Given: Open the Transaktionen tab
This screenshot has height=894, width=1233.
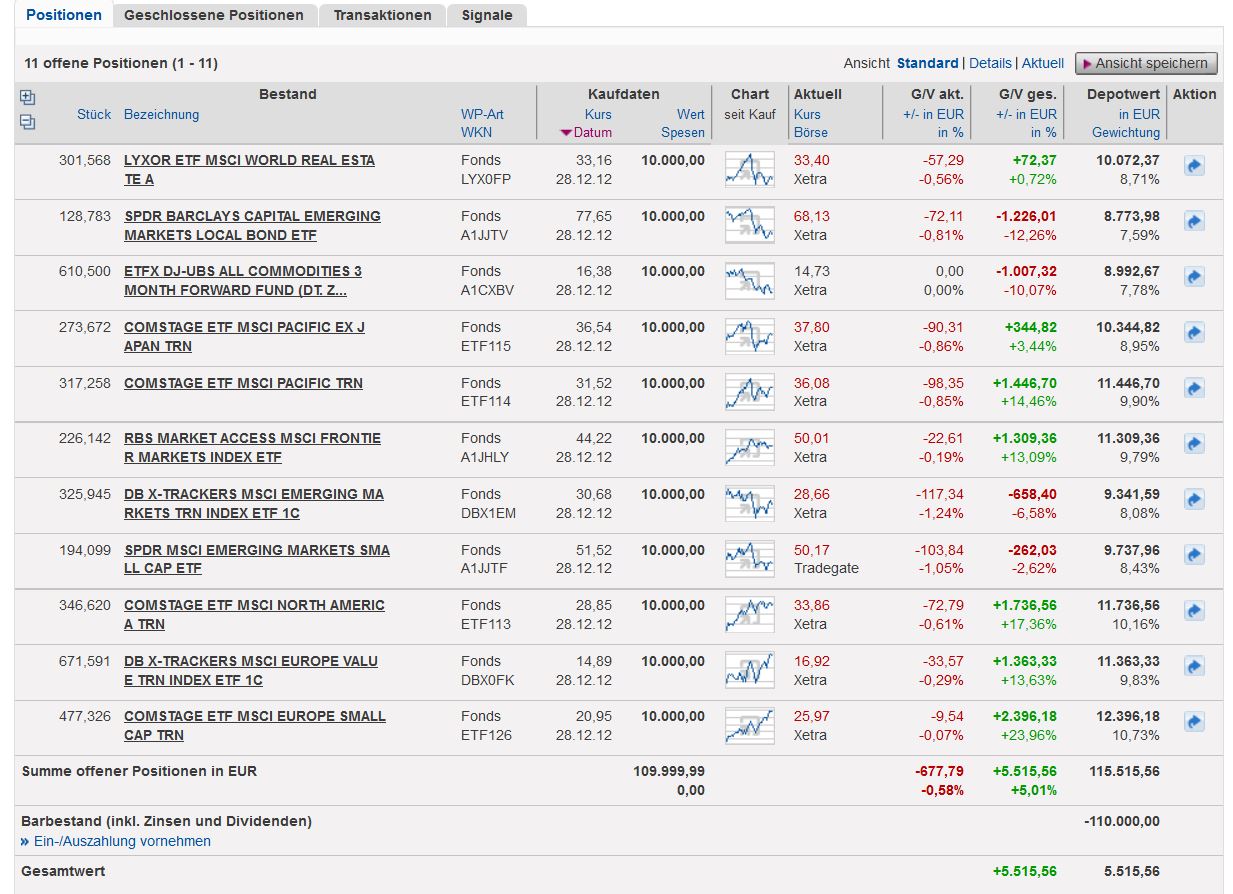Looking at the screenshot, I should click(382, 15).
